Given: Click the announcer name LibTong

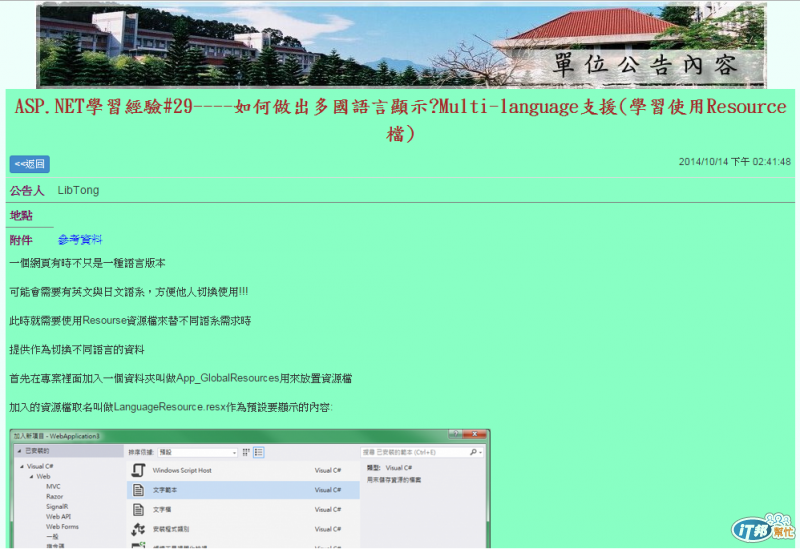Looking at the screenshot, I should 78,190.
